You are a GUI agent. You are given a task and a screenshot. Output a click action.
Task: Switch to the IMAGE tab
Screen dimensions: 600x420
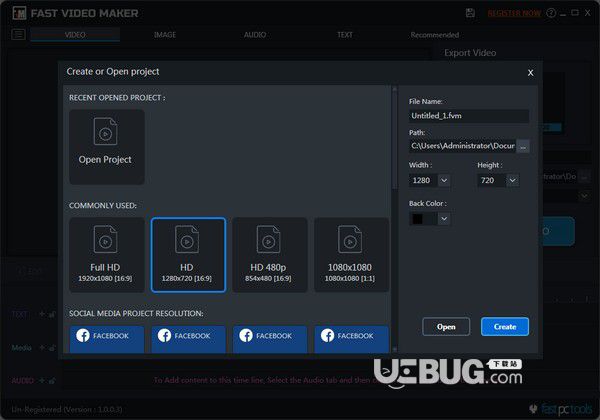[165, 35]
